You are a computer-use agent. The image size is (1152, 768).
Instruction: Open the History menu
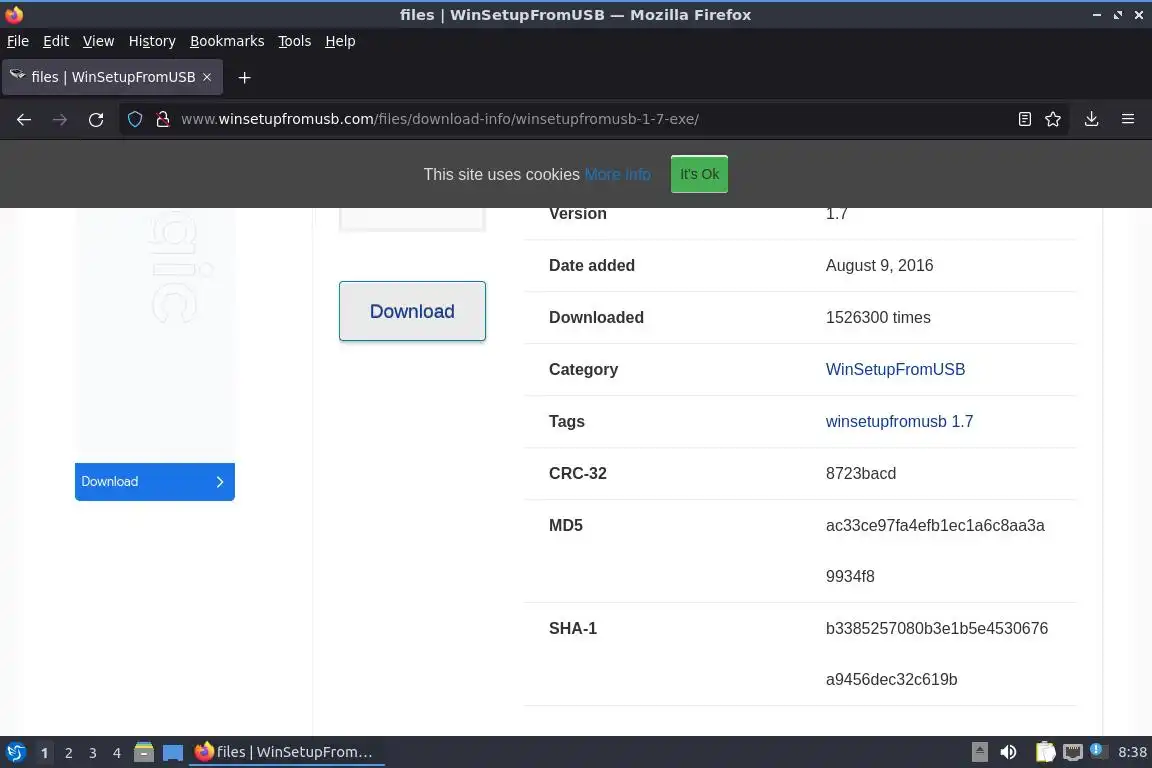tap(152, 41)
